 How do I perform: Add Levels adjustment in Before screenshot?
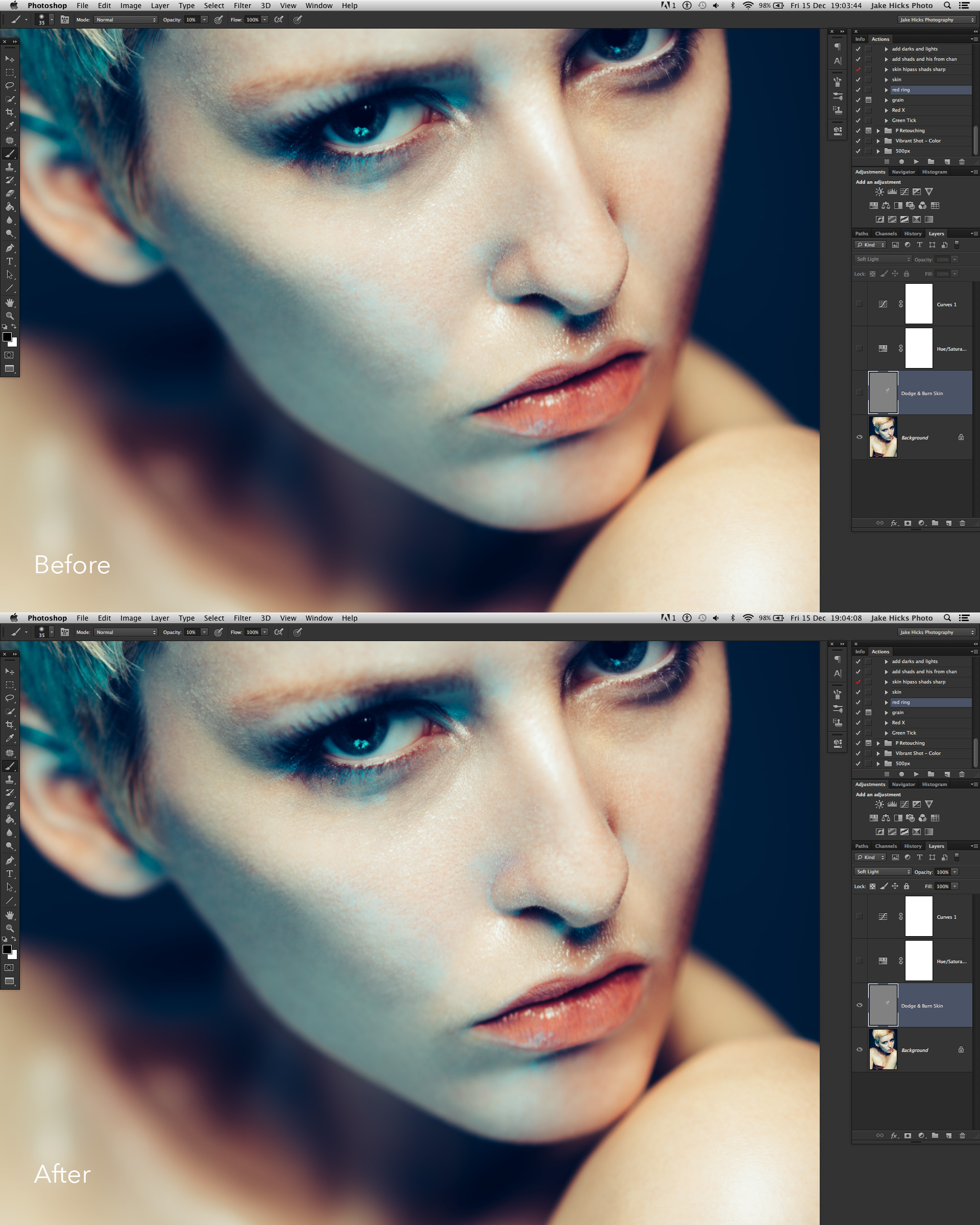point(892,192)
